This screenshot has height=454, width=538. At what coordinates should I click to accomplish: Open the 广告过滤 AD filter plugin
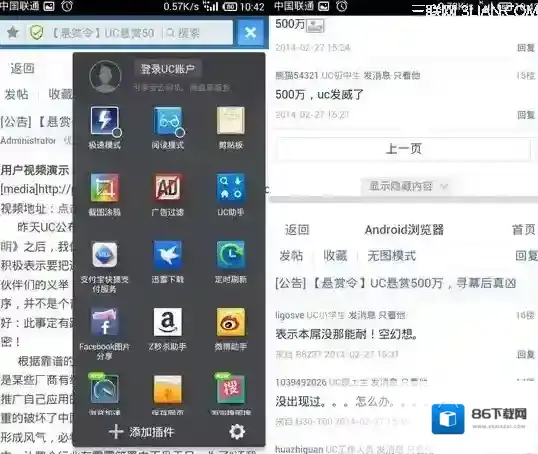click(x=168, y=188)
